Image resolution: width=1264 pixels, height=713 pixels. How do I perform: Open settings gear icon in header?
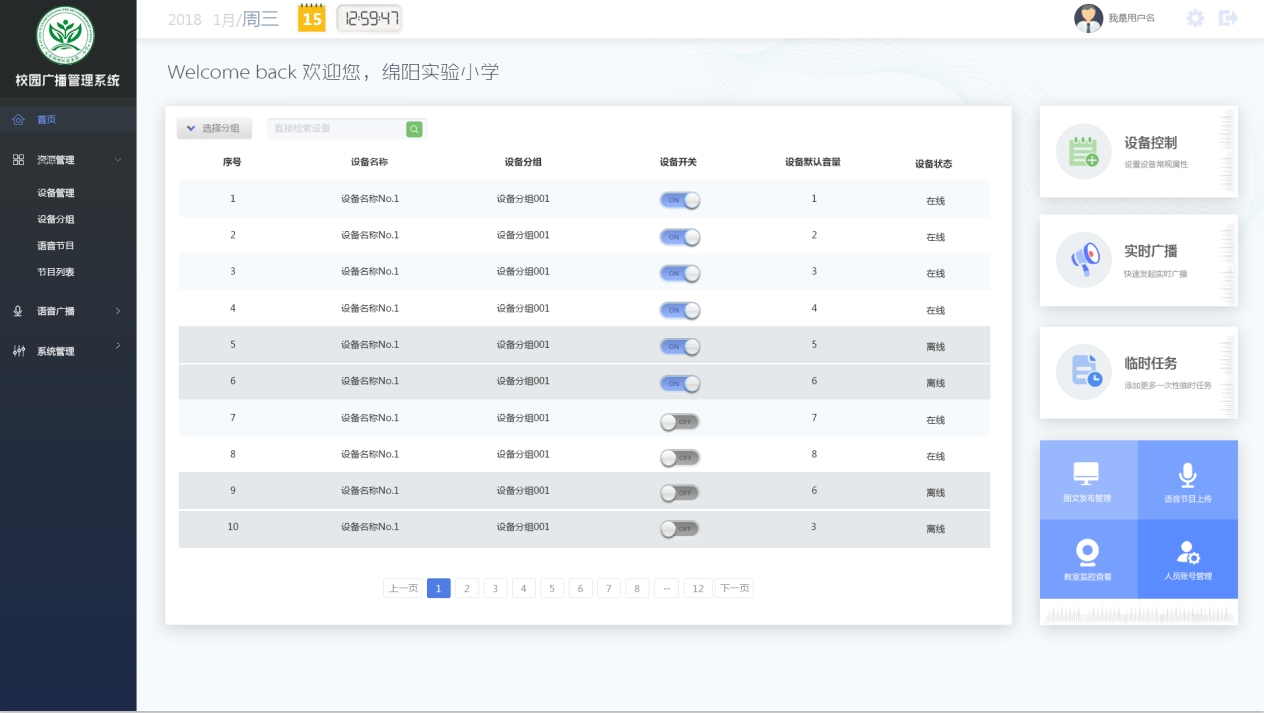pyautogui.click(x=1195, y=18)
